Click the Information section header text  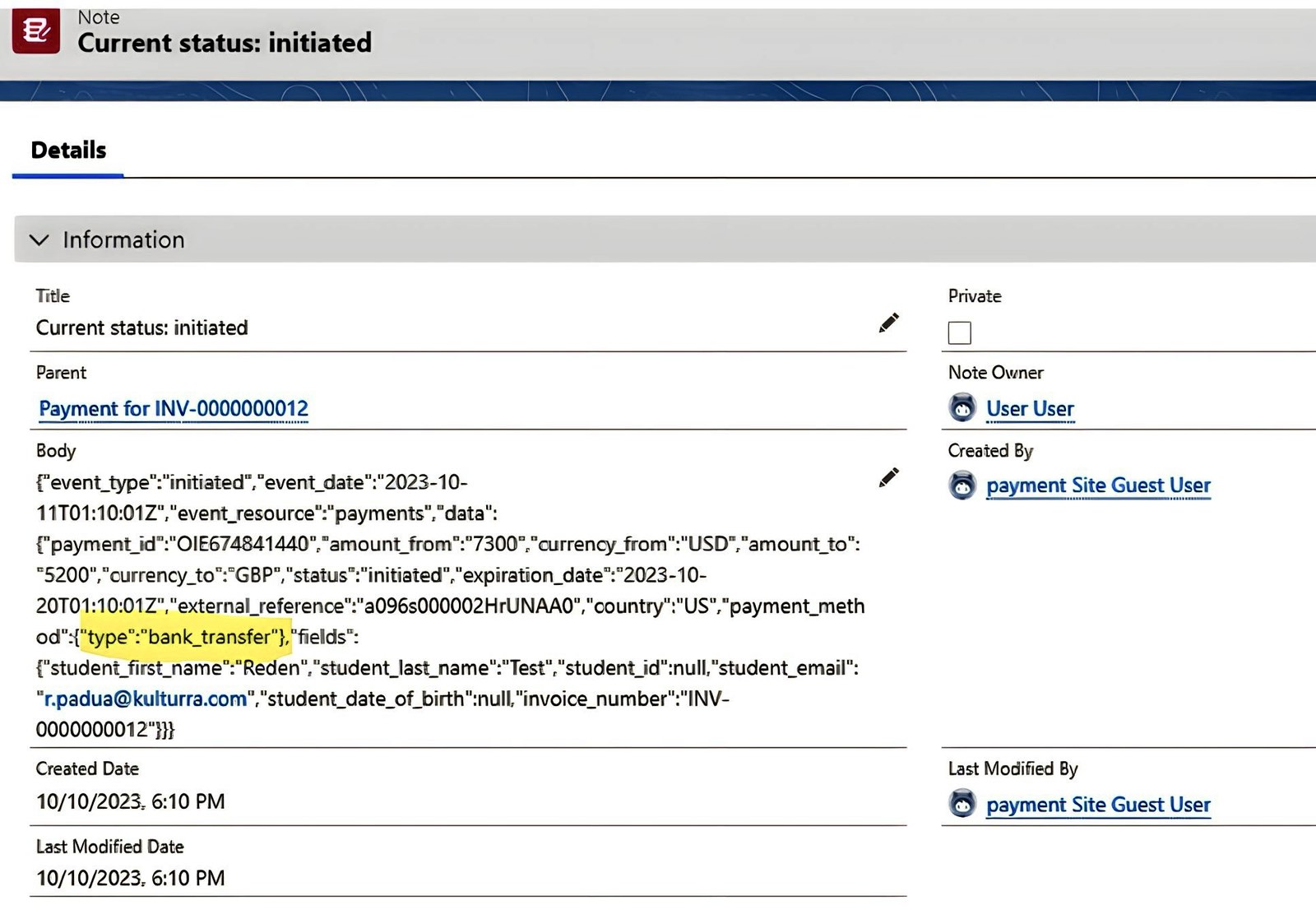pyautogui.click(x=123, y=240)
